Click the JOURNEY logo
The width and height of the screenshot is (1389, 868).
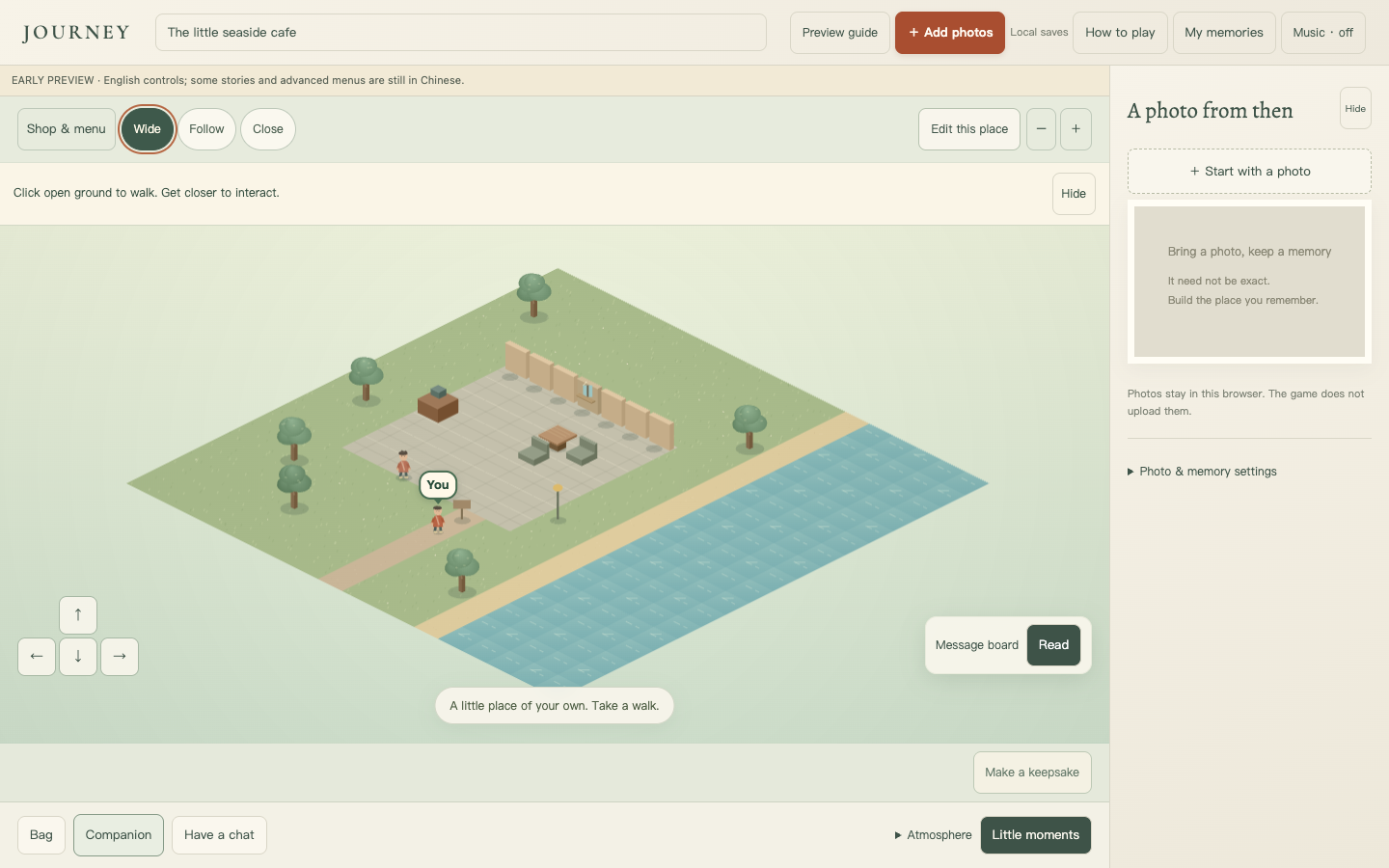coord(76,33)
